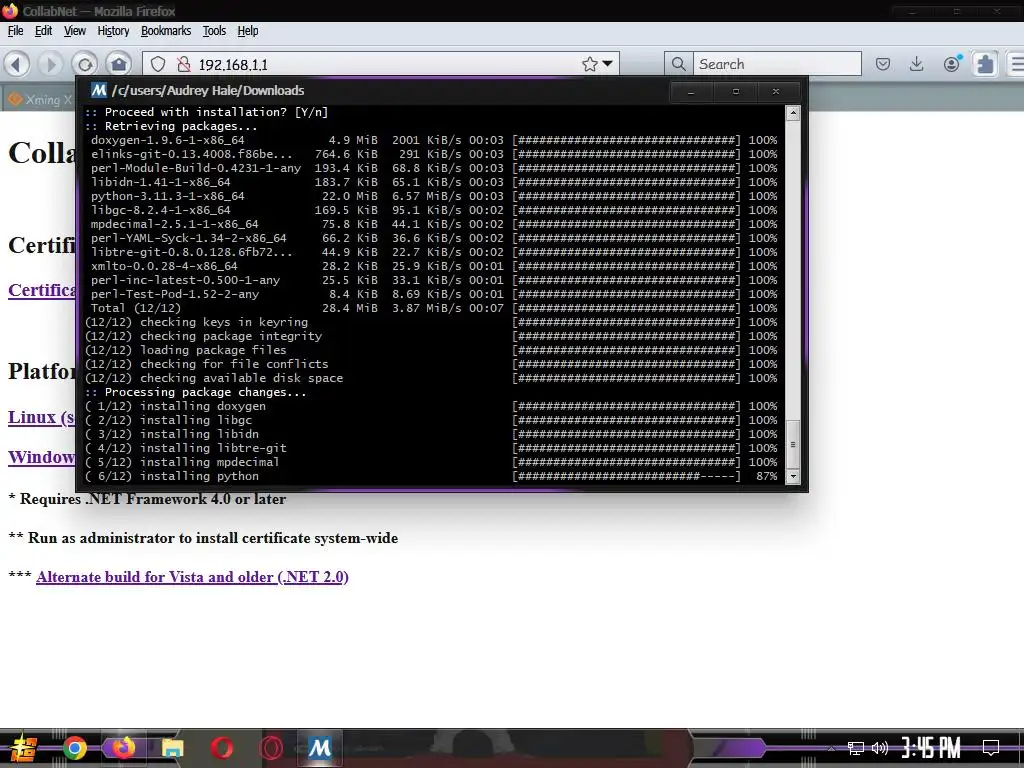Open the Bookmarks menu

[x=166, y=31]
